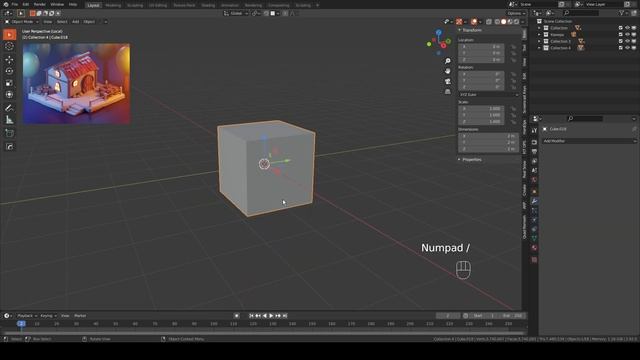Open the Playback dropdown in timeline
The image size is (640, 360).
(x=27, y=316)
